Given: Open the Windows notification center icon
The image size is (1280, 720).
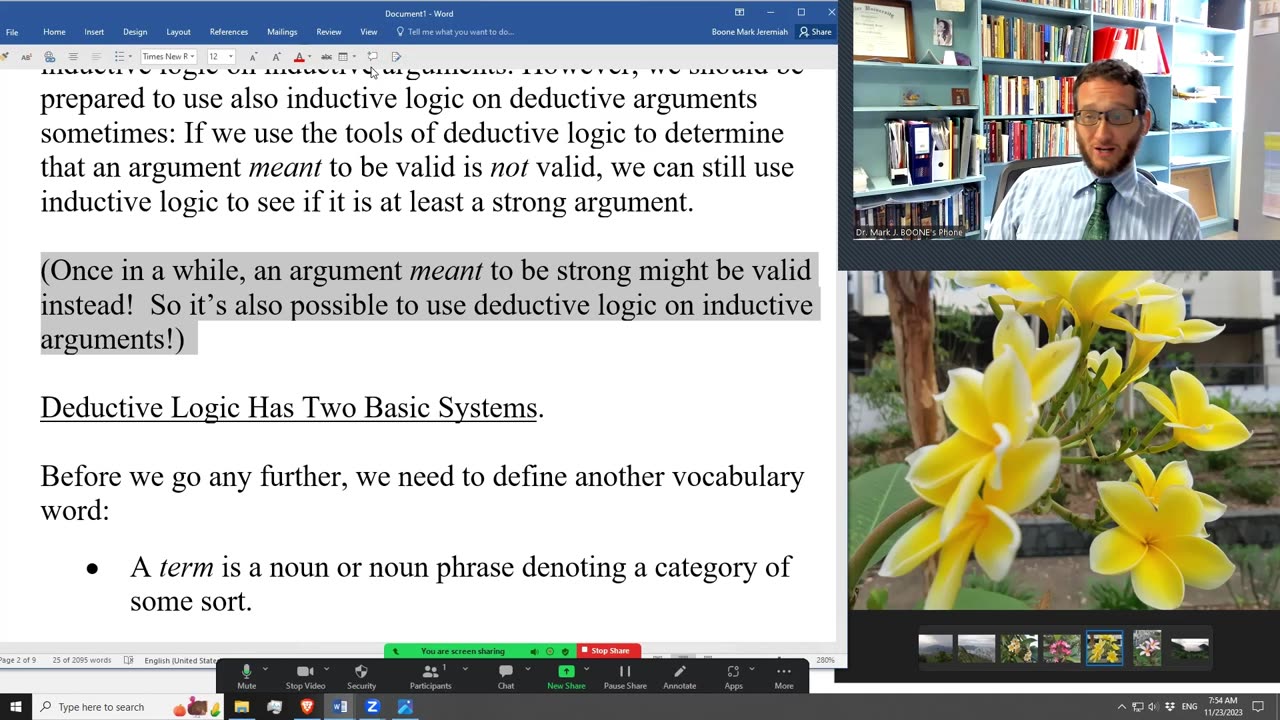Looking at the screenshot, I should tap(1260, 707).
